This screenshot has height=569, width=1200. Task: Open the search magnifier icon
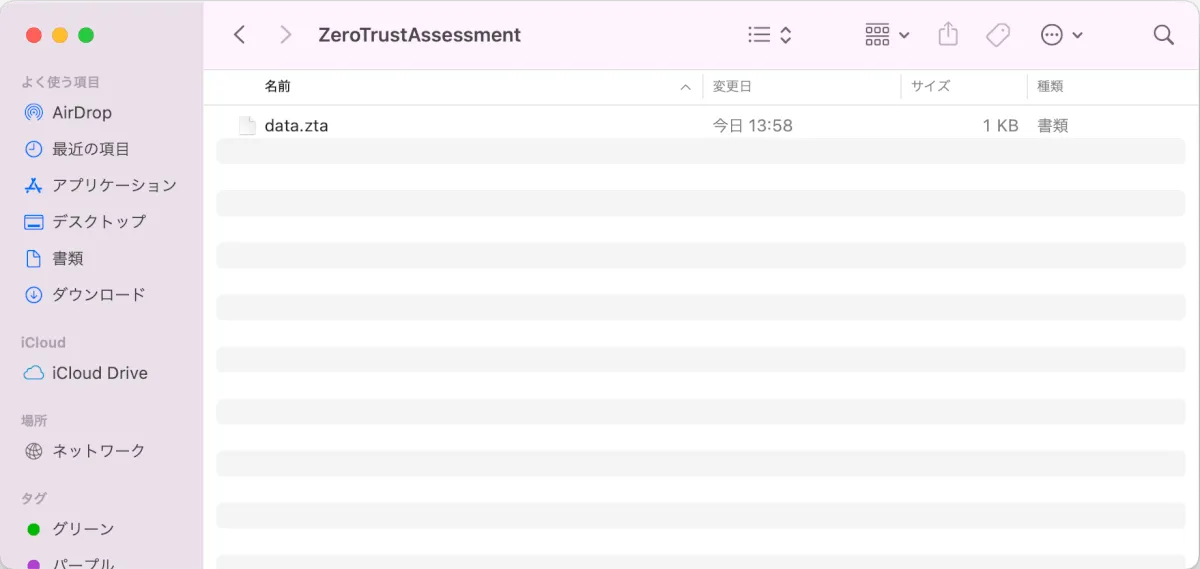1163,35
